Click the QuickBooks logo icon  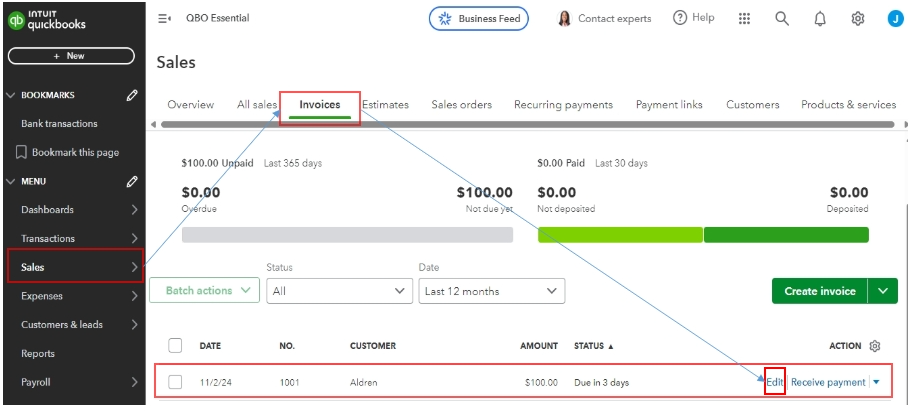point(17,19)
